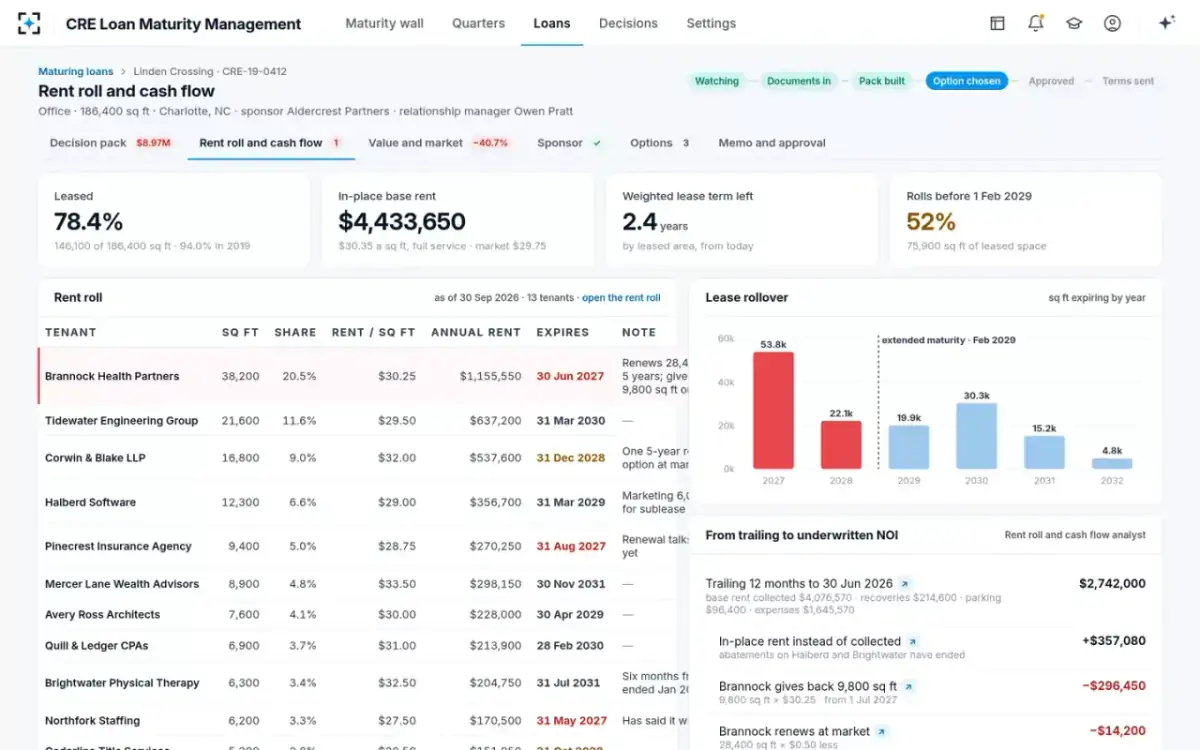Click the Documents in stage pill
Screen dimensions: 1200x750
(799, 81)
